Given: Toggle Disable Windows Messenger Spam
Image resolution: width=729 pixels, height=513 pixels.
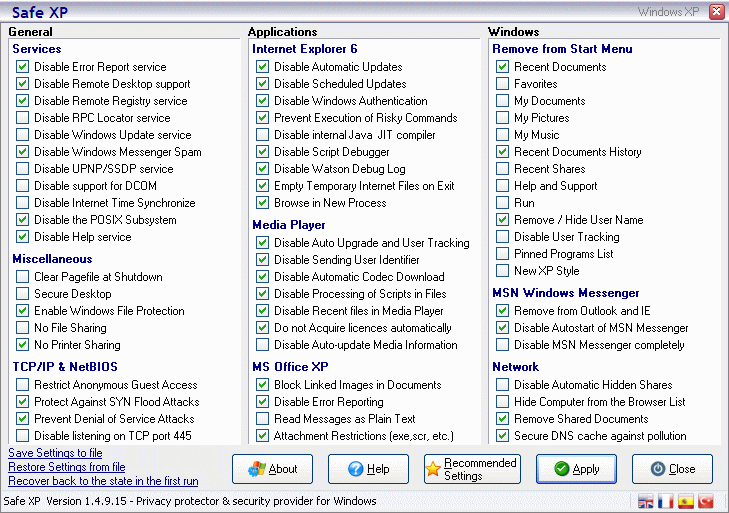Looking at the screenshot, I should click(22, 152).
